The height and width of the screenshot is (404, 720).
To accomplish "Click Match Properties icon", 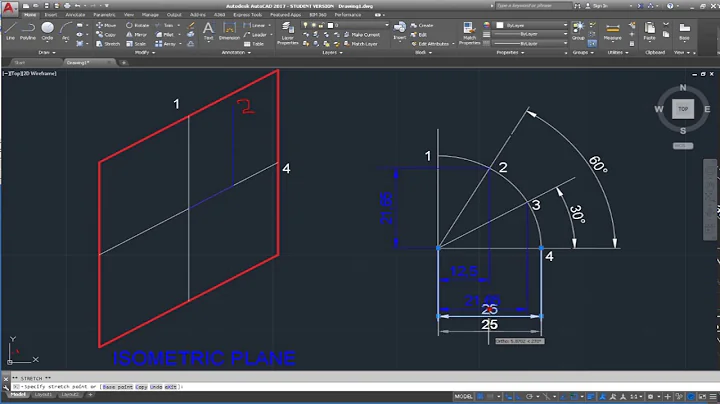I will pos(469,33).
